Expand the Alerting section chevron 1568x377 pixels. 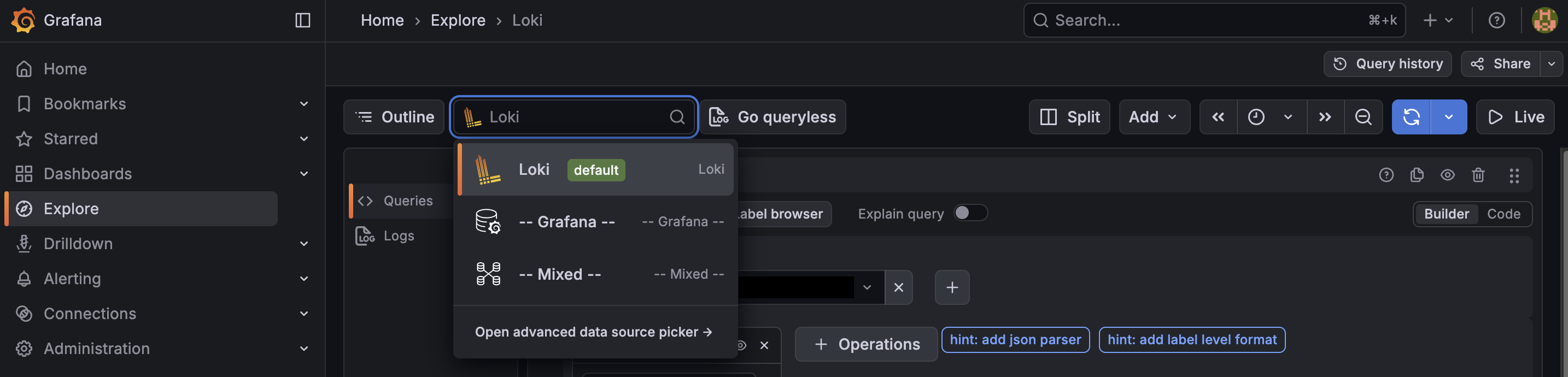304,279
